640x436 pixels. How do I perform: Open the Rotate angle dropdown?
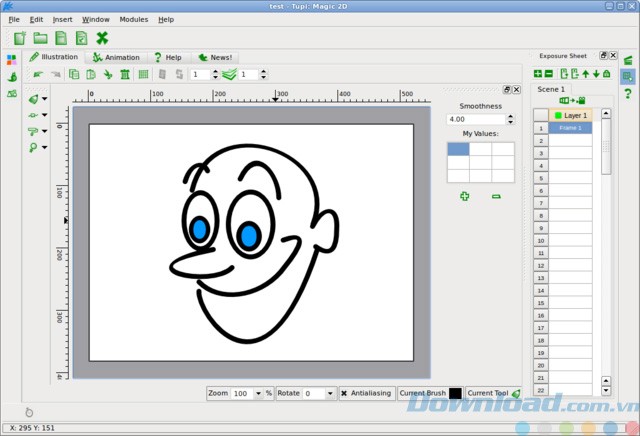331,394
